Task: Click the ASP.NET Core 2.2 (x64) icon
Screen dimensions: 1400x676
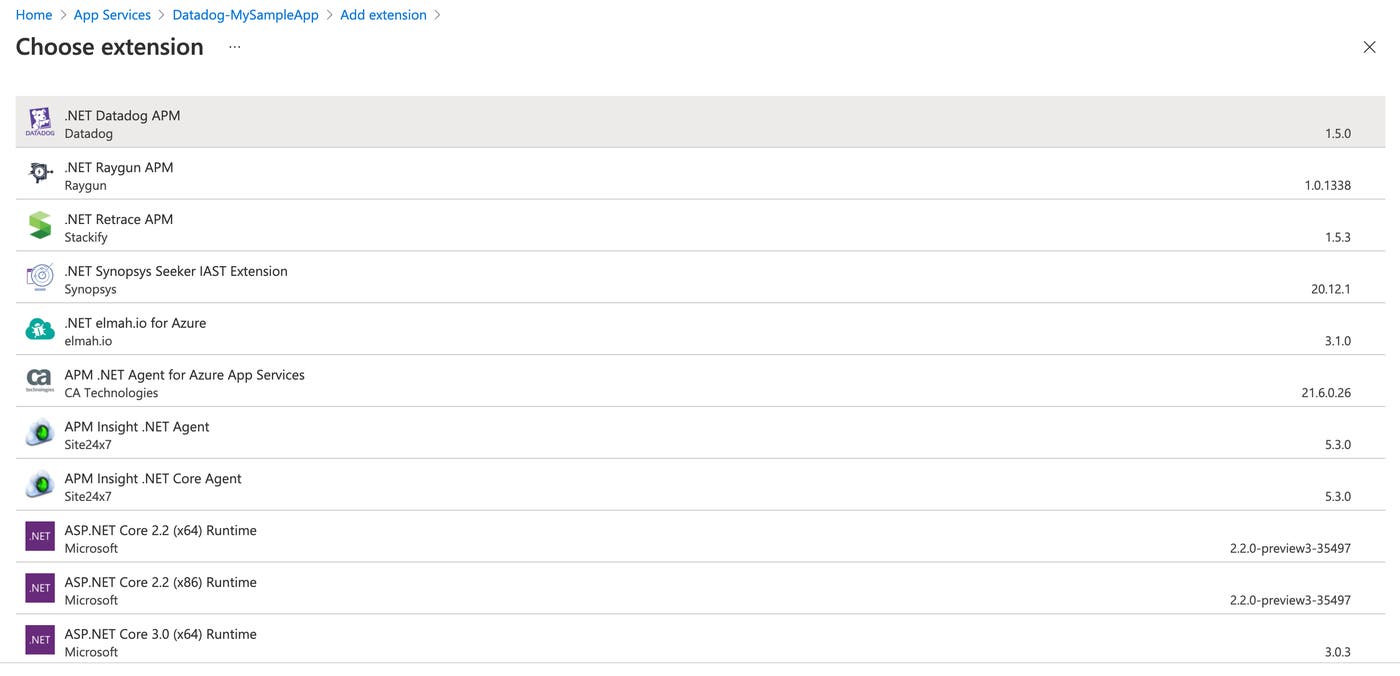Action: tap(40, 537)
